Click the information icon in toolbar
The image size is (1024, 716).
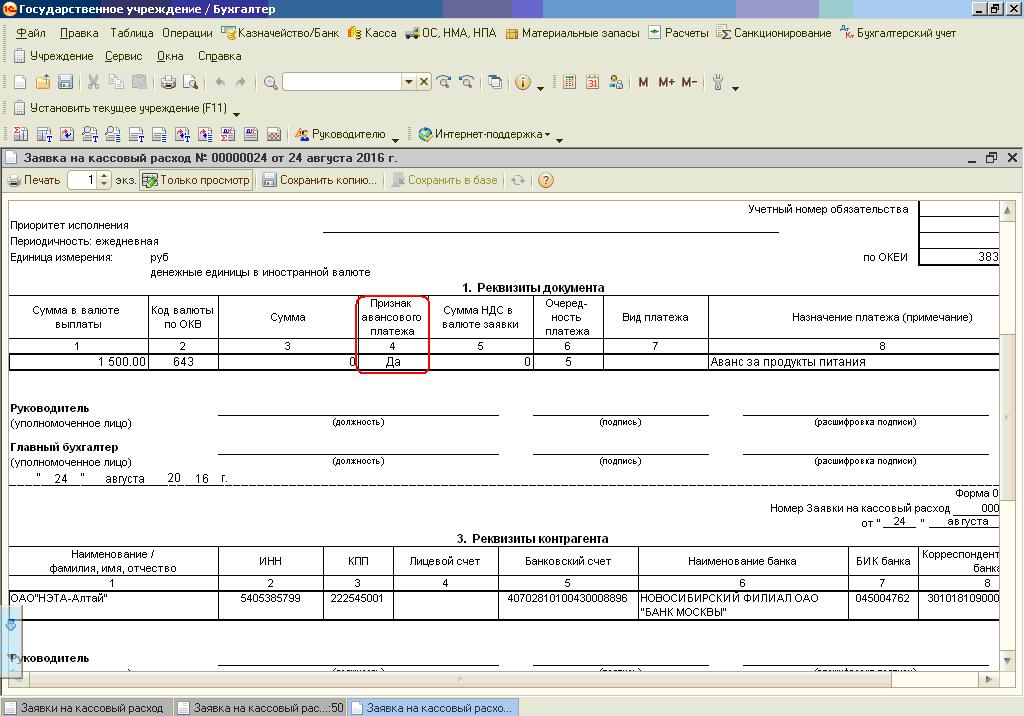click(522, 82)
